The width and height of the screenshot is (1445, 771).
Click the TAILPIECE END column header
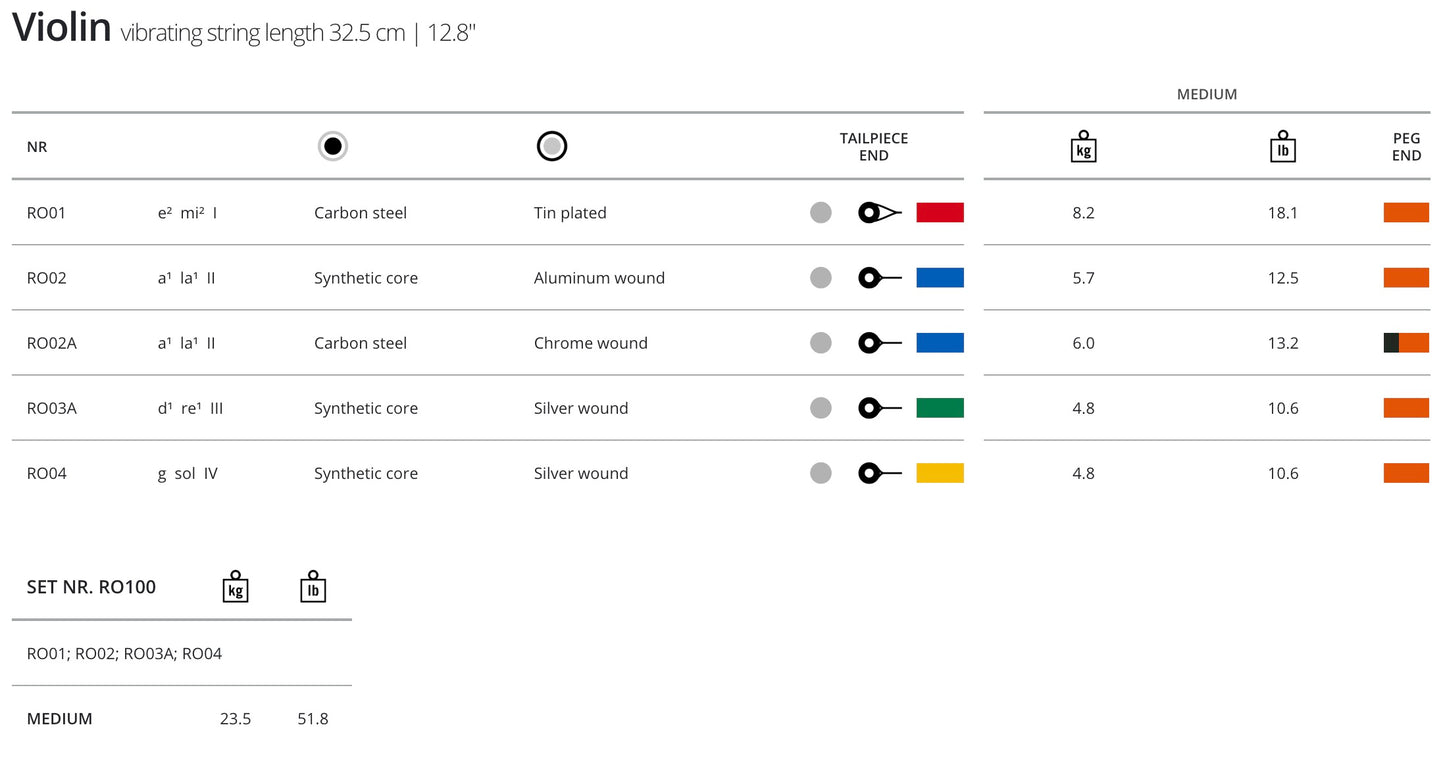[873, 147]
